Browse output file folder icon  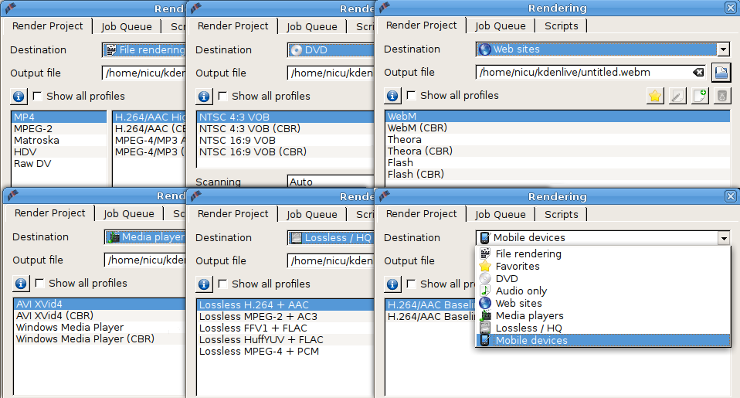coord(721,72)
